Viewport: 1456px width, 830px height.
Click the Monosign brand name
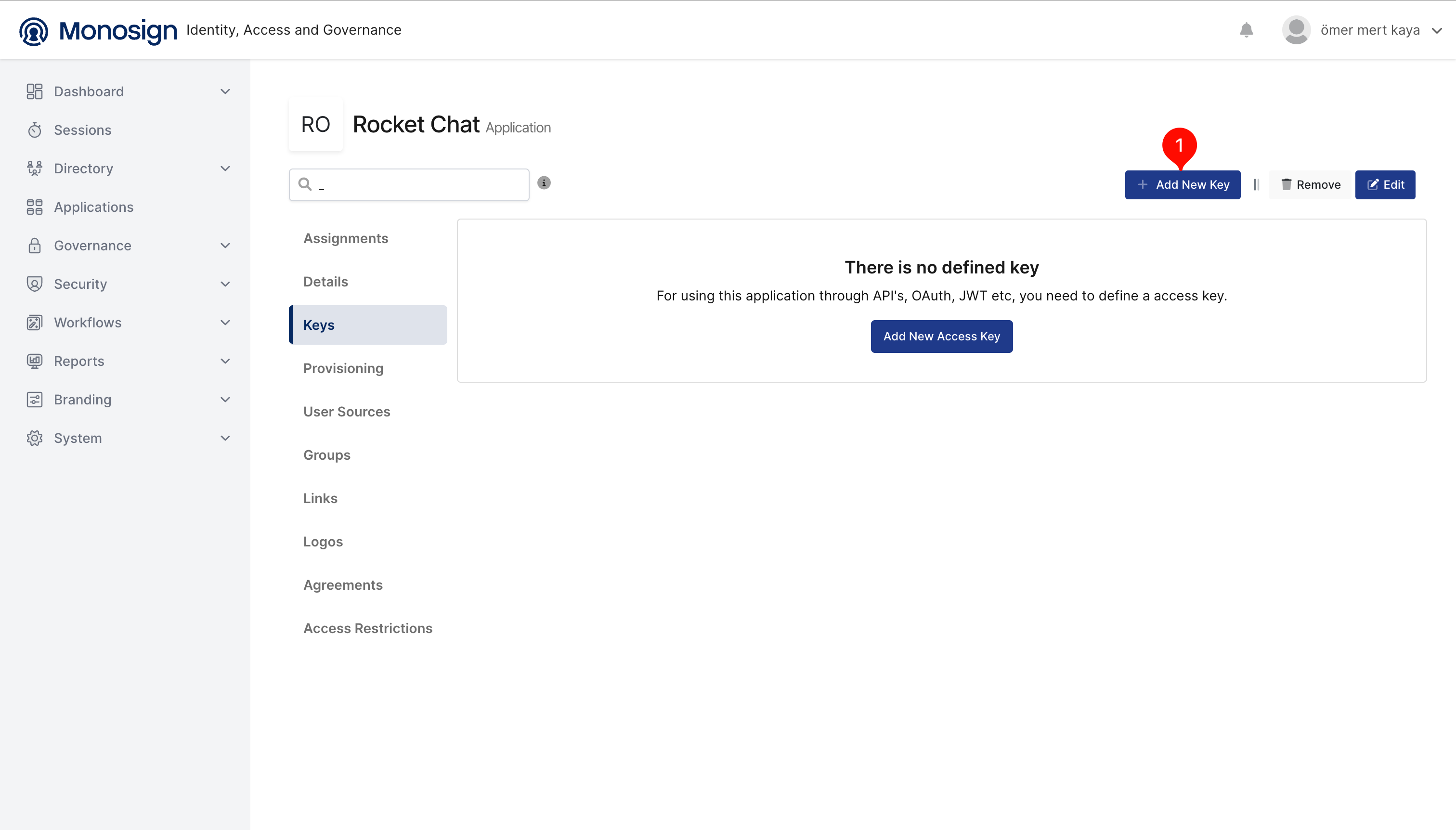click(x=118, y=31)
